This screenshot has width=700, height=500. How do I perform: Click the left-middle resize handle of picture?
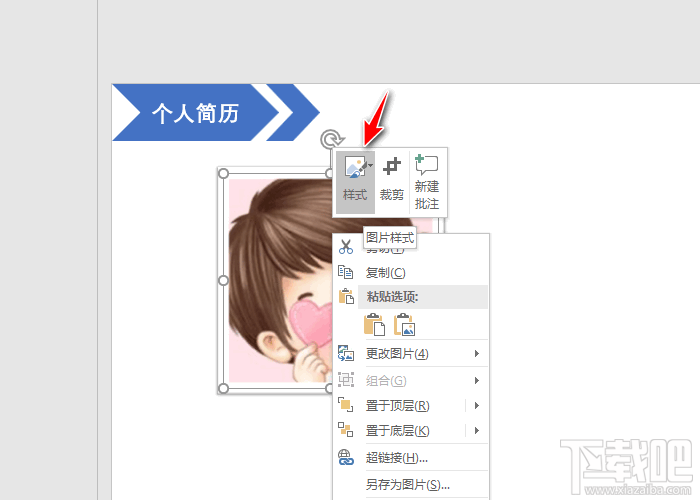(224, 280)
